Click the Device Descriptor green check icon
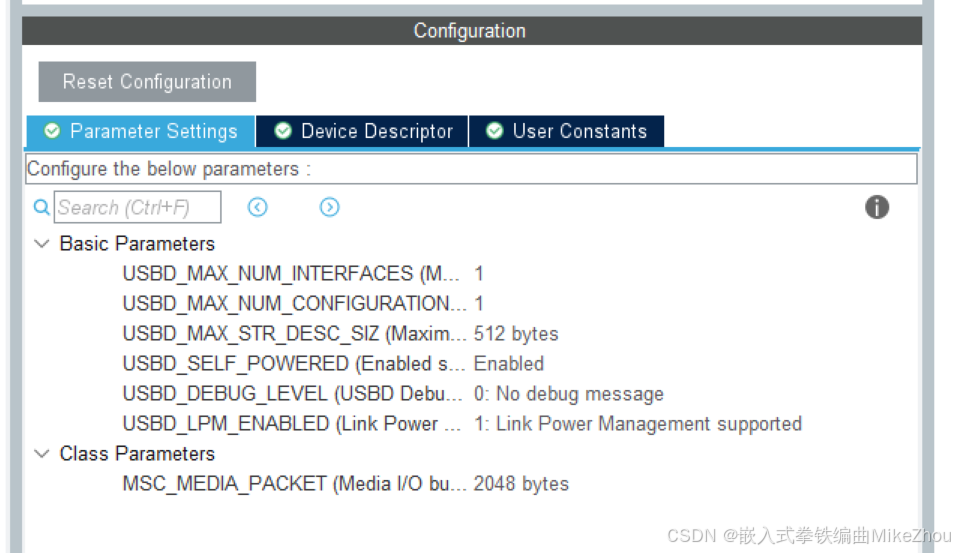The width and height of the screenshot is (955, 553). tap(283, 131)
